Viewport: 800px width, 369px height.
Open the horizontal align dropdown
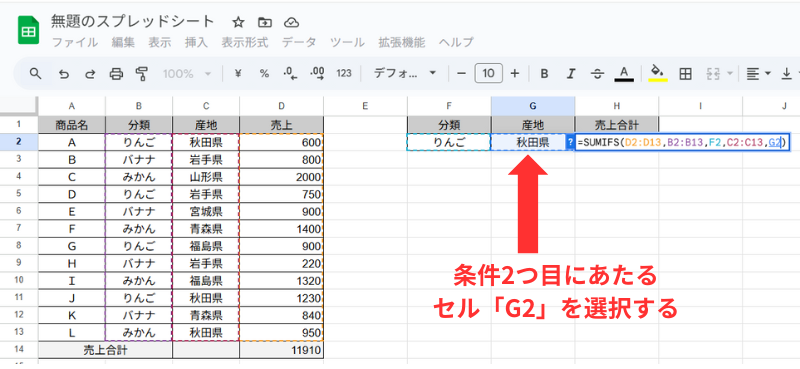coord(758,73)
